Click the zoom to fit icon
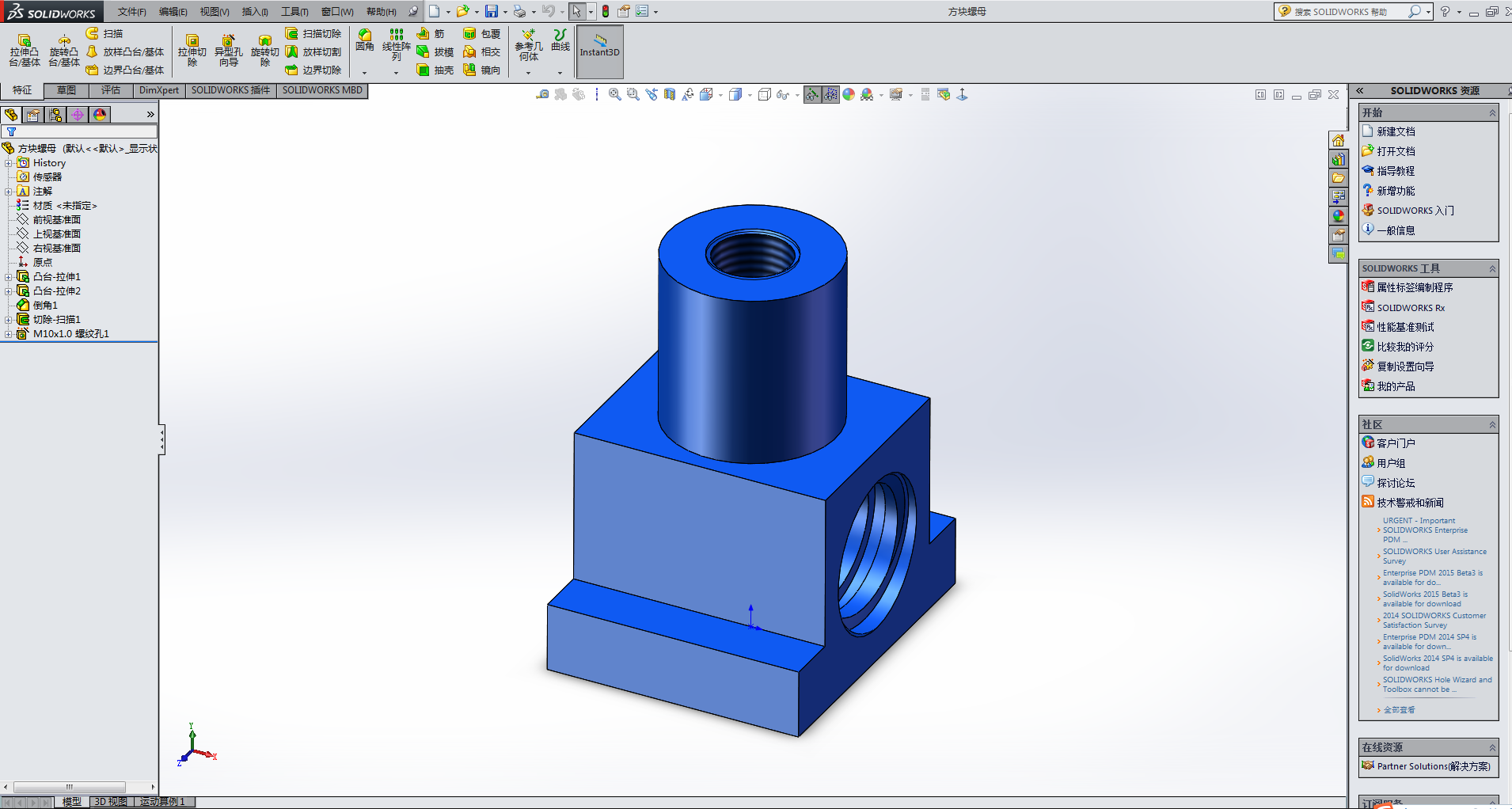 point(615,94)
